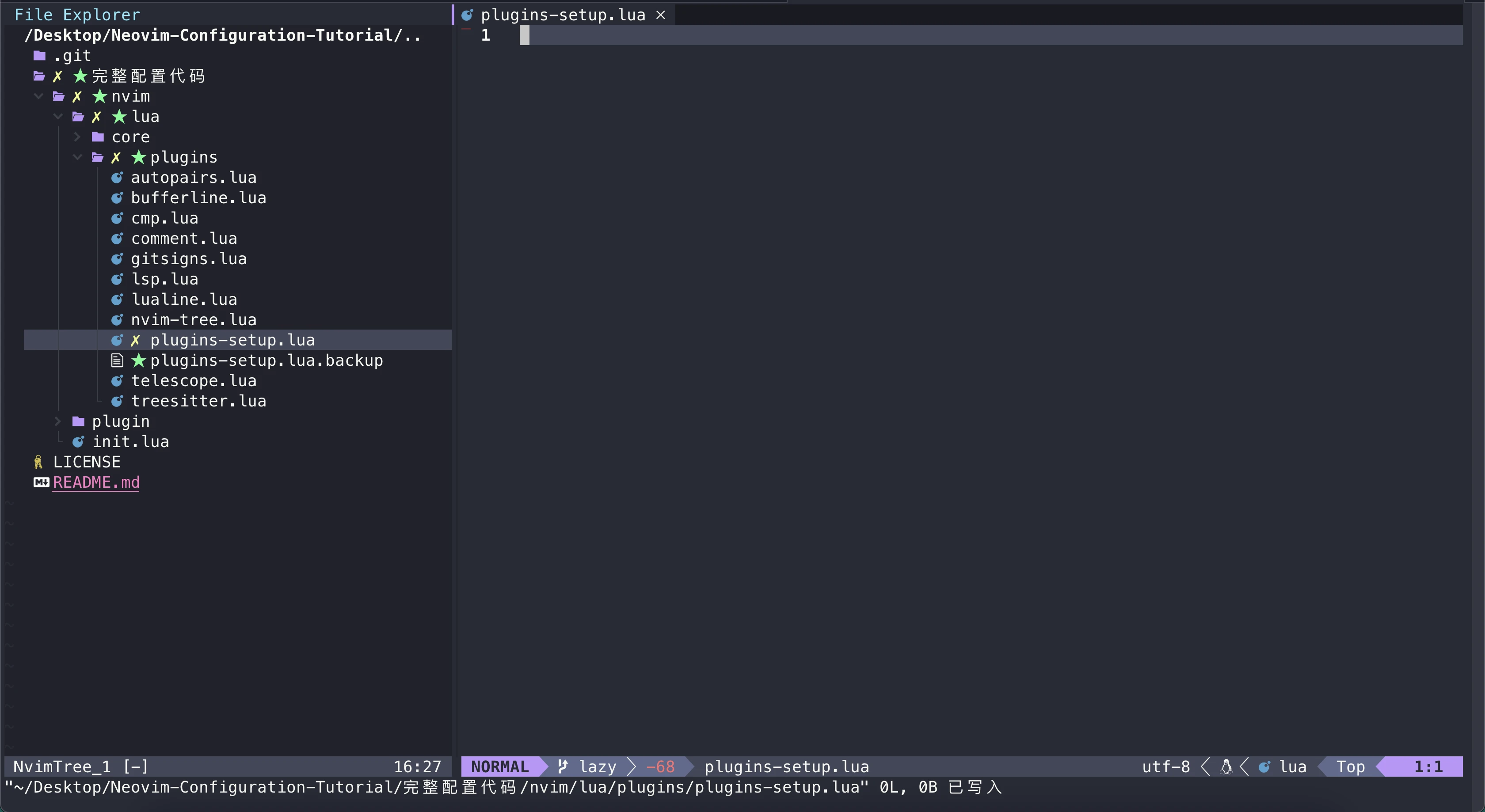Image resolution: width=1485 pixels, height=812 pixels.
Task: Expand the core folder chevron
Action: [x=77, y=137]
